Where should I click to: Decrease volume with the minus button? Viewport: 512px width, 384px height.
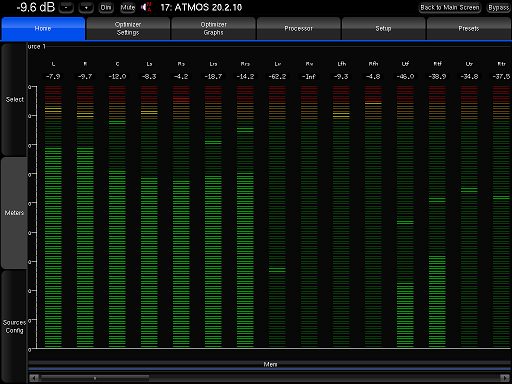click(x=66, y=7)
